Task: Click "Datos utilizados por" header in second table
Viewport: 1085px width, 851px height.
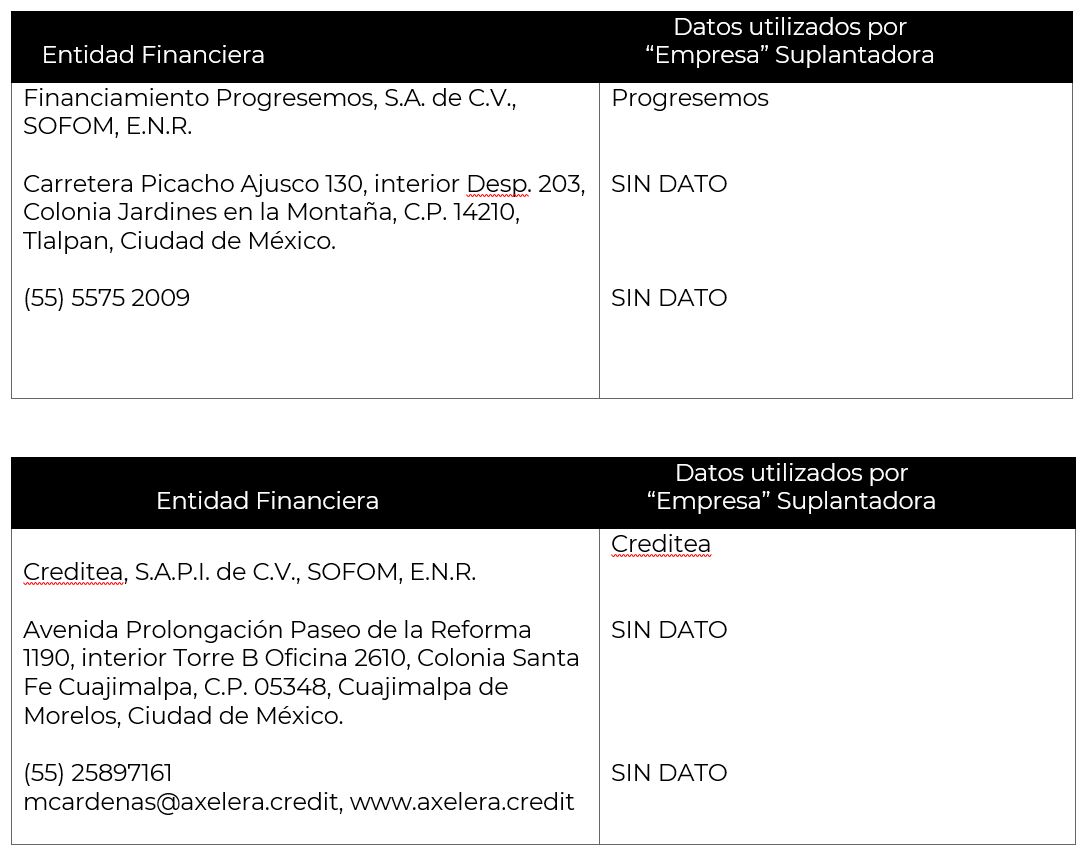Action: click(x=791, y=472)
